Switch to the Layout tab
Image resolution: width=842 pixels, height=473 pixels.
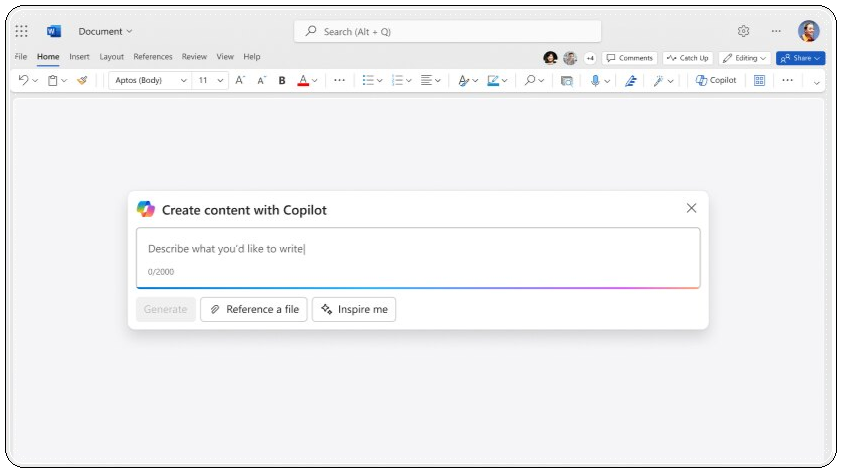111,56
